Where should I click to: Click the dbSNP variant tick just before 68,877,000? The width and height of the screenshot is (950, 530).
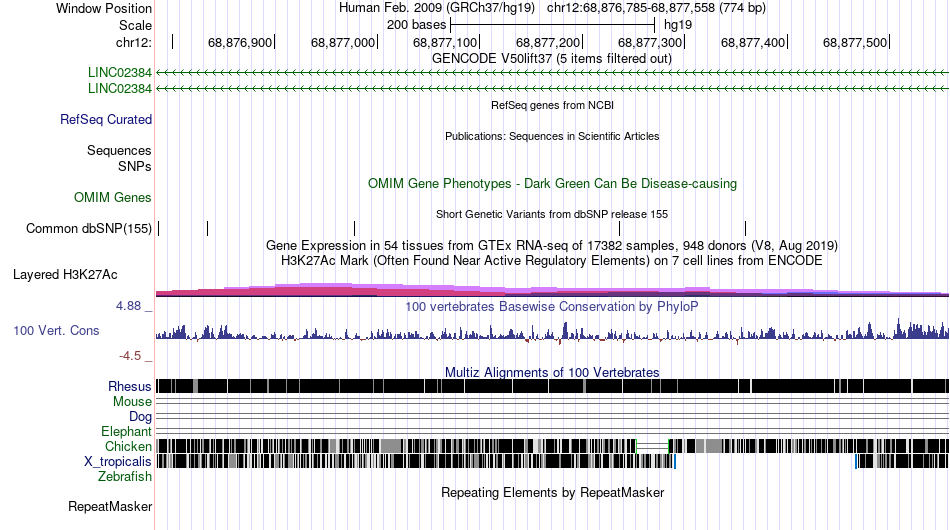[354, 228]
